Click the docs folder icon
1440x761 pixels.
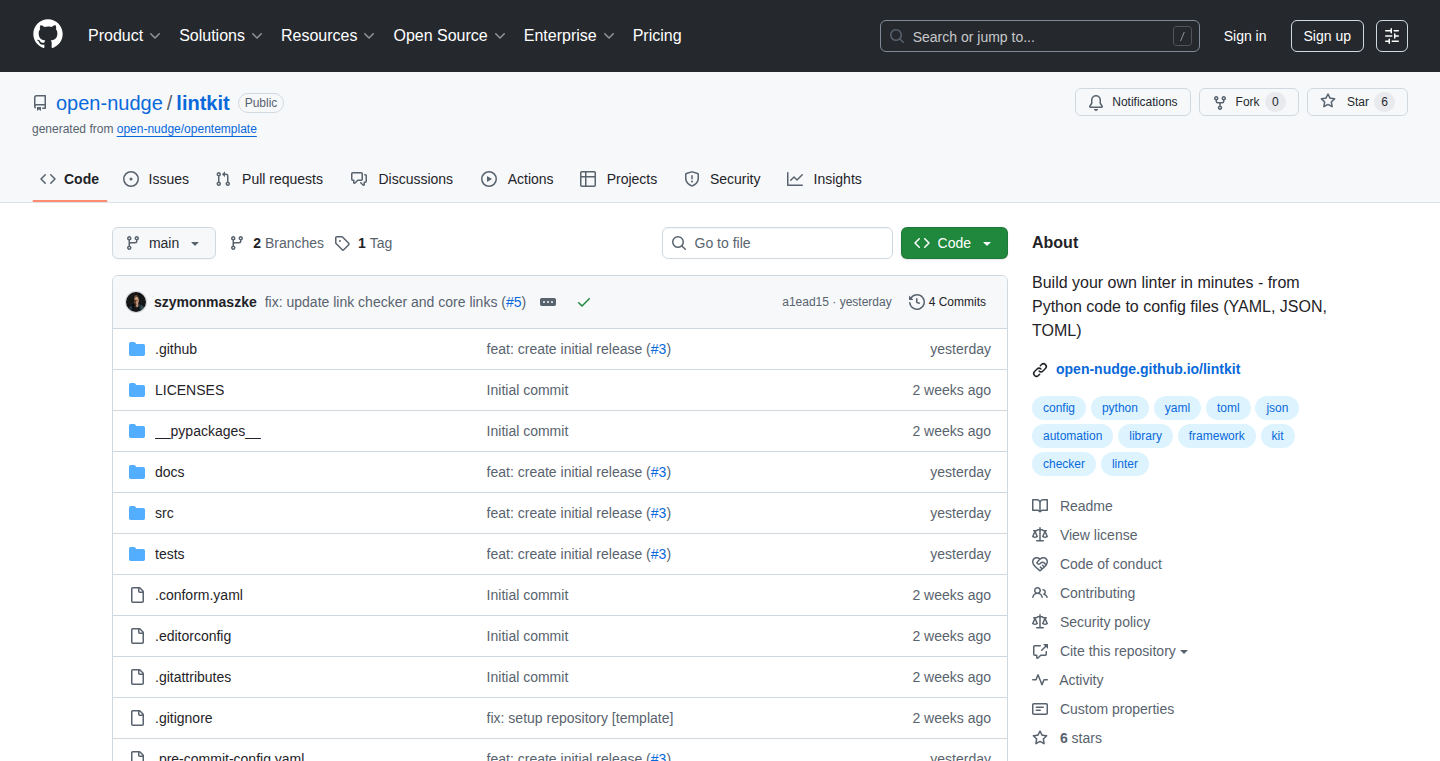pos(137,472)
